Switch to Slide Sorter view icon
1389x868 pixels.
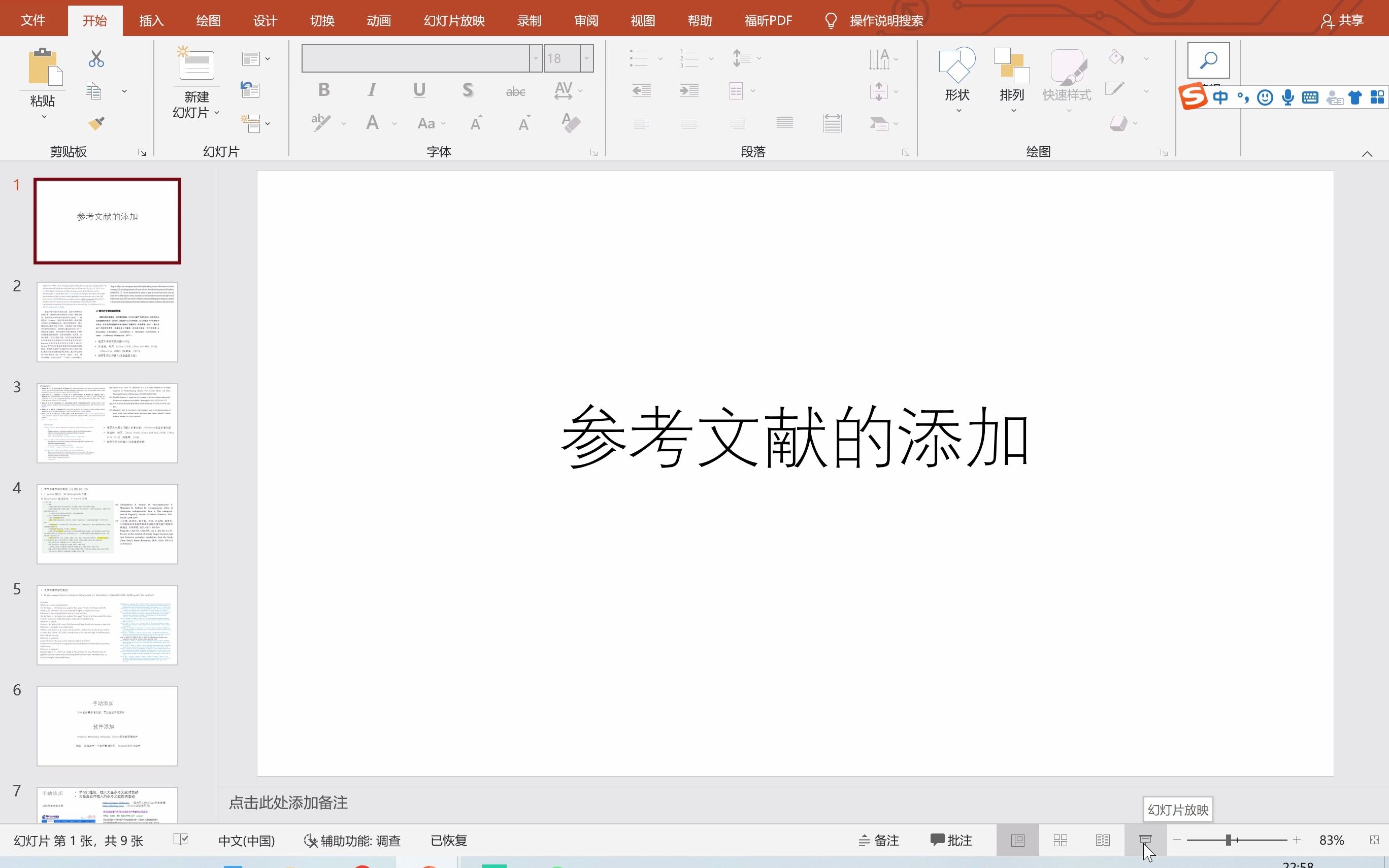1060,840
